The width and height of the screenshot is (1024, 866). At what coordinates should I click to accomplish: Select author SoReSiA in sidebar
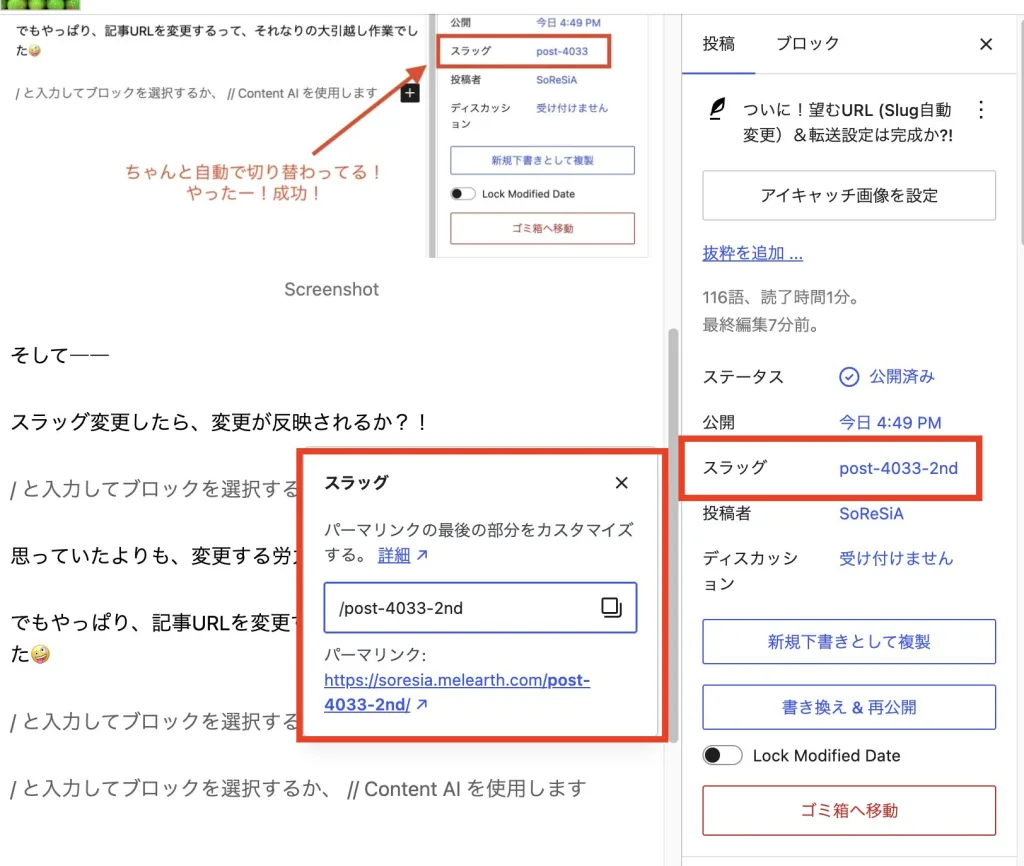[x=871, y=513]
